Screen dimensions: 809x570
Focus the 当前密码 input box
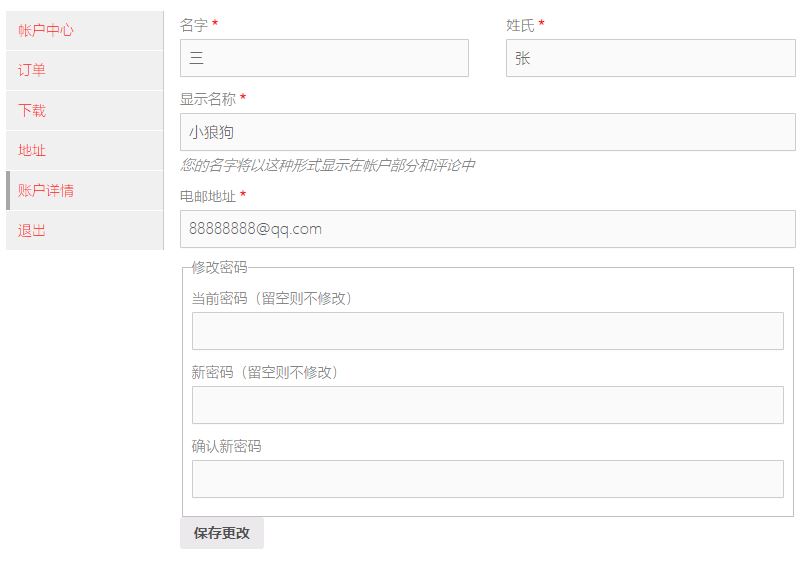tap(488, 331)
